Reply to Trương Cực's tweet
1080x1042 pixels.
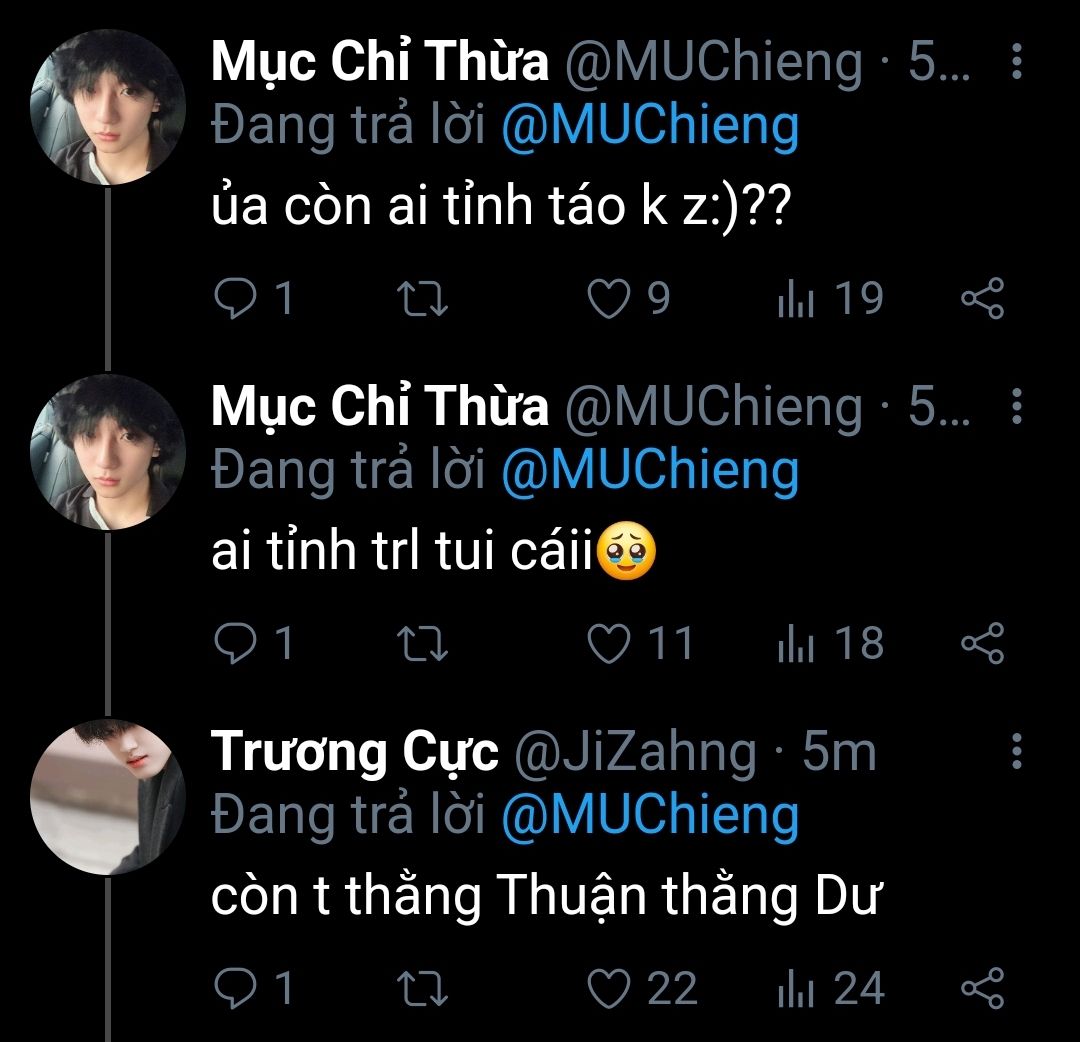[x=236, y=989]
